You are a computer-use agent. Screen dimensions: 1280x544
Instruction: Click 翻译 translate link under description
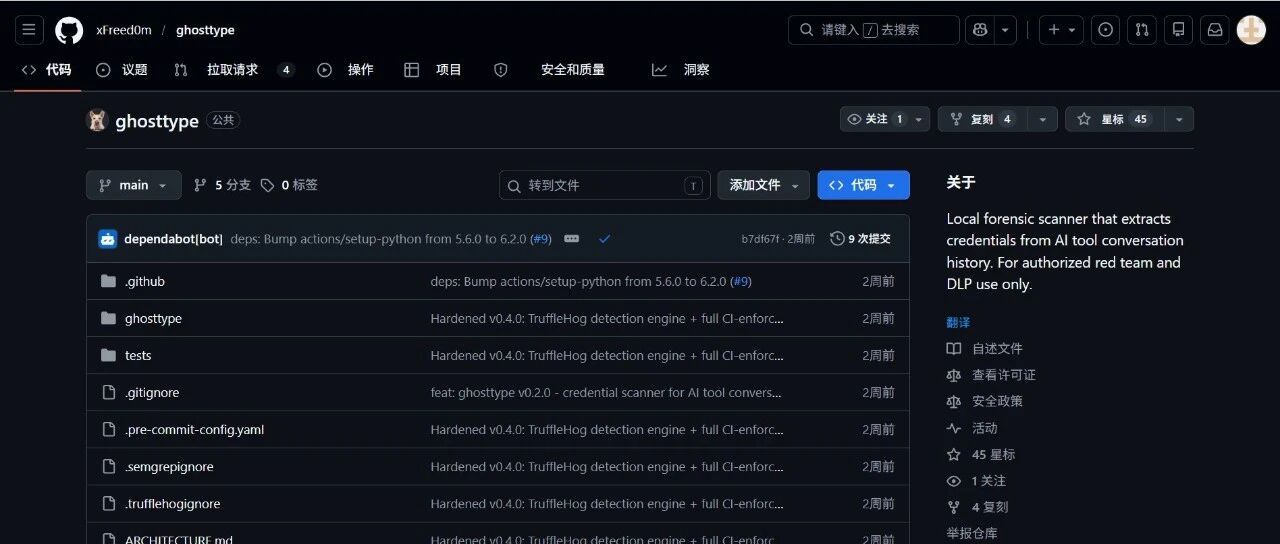click(x=958, y=322)
